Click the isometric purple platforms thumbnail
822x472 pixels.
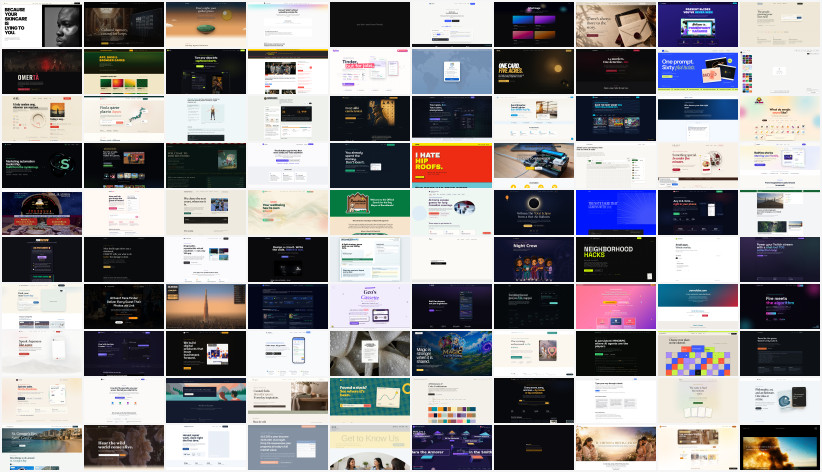coord(452,447)
